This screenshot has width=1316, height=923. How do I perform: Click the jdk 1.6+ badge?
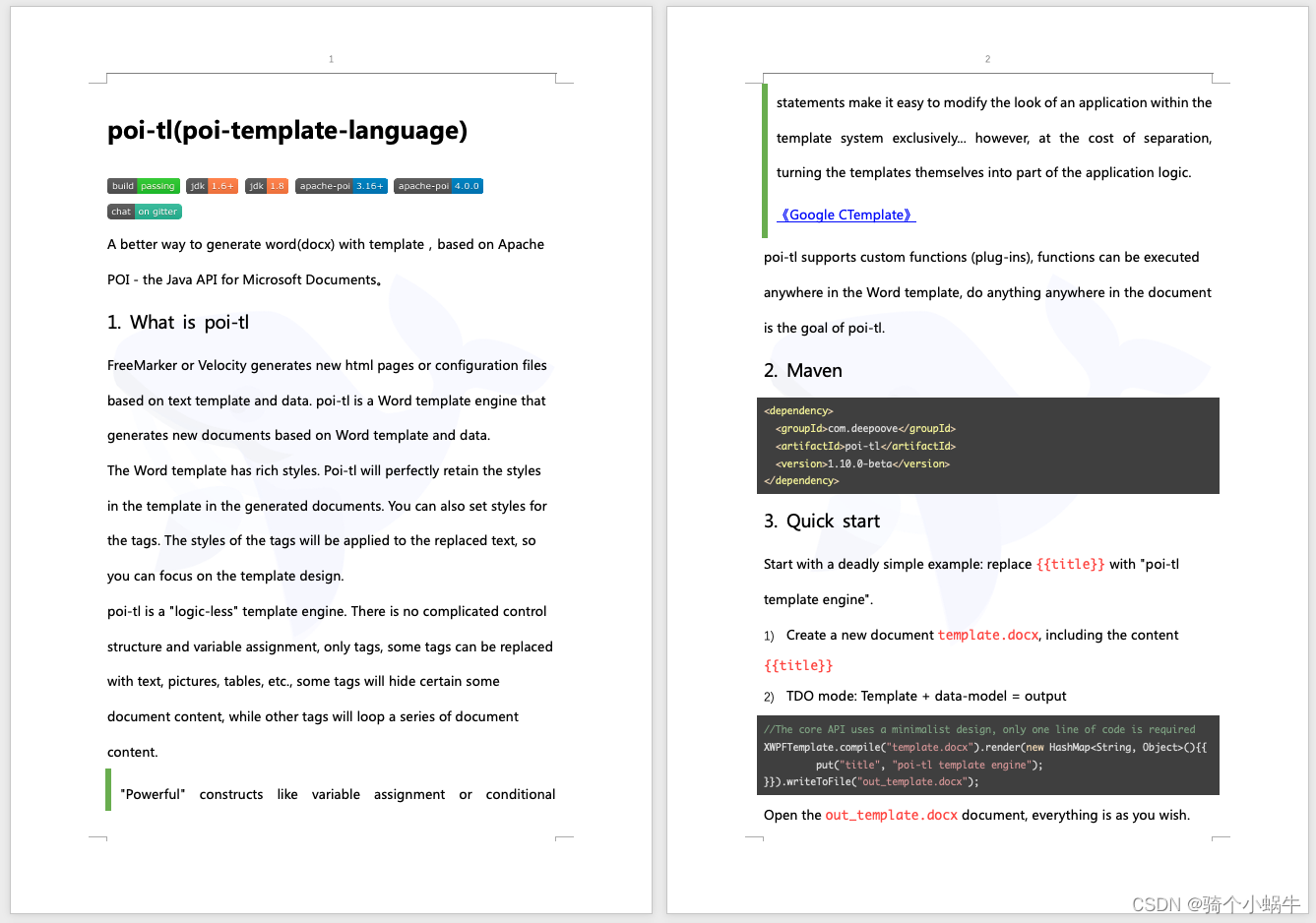tap(212, 186)
